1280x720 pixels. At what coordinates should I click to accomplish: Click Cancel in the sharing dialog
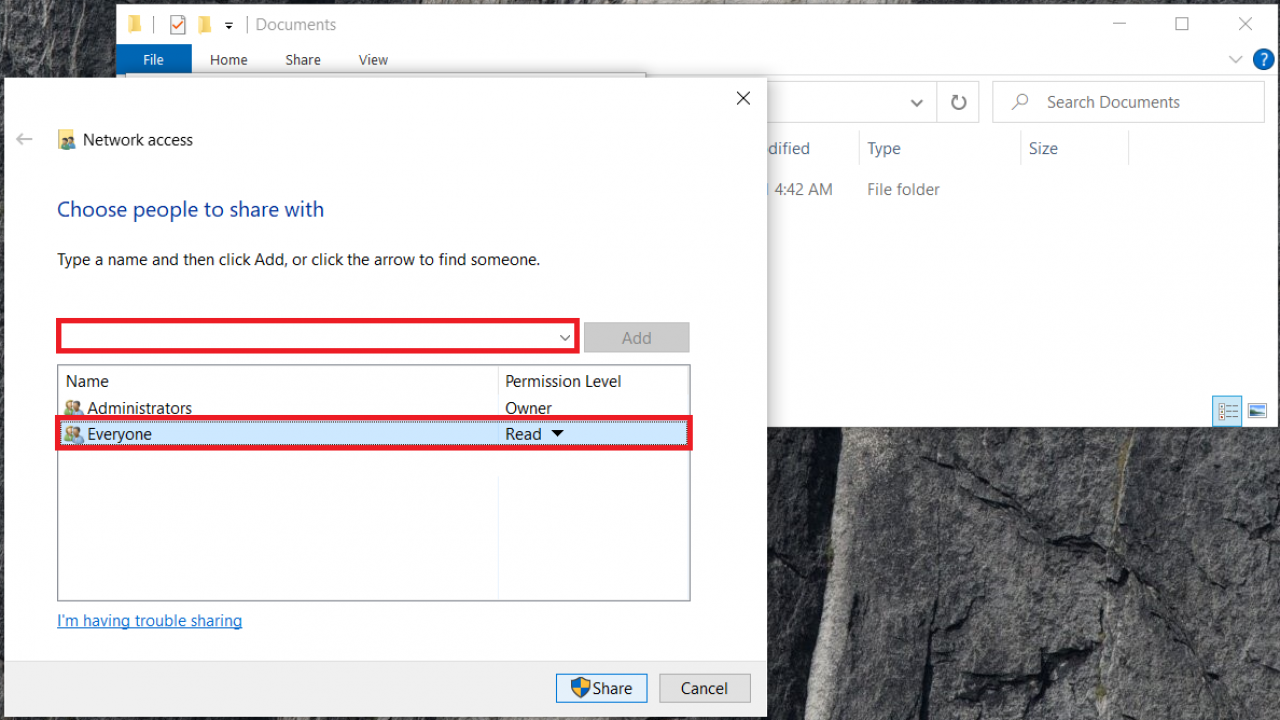(704, 688)
